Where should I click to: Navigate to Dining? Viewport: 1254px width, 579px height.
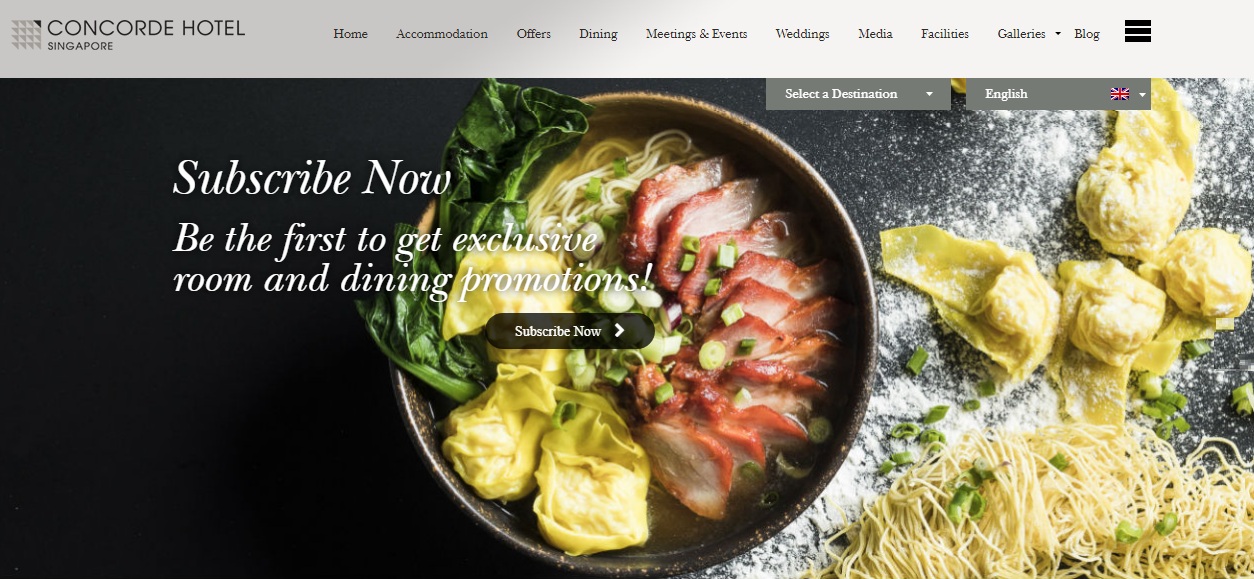(598, 34)
